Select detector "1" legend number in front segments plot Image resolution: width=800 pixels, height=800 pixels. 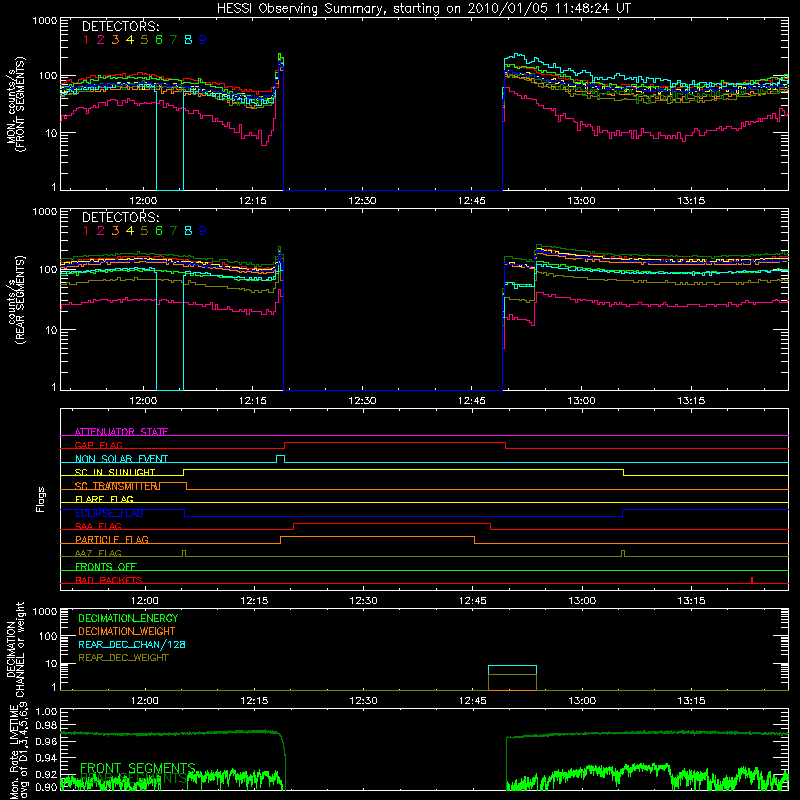click(x=86, y=40)
